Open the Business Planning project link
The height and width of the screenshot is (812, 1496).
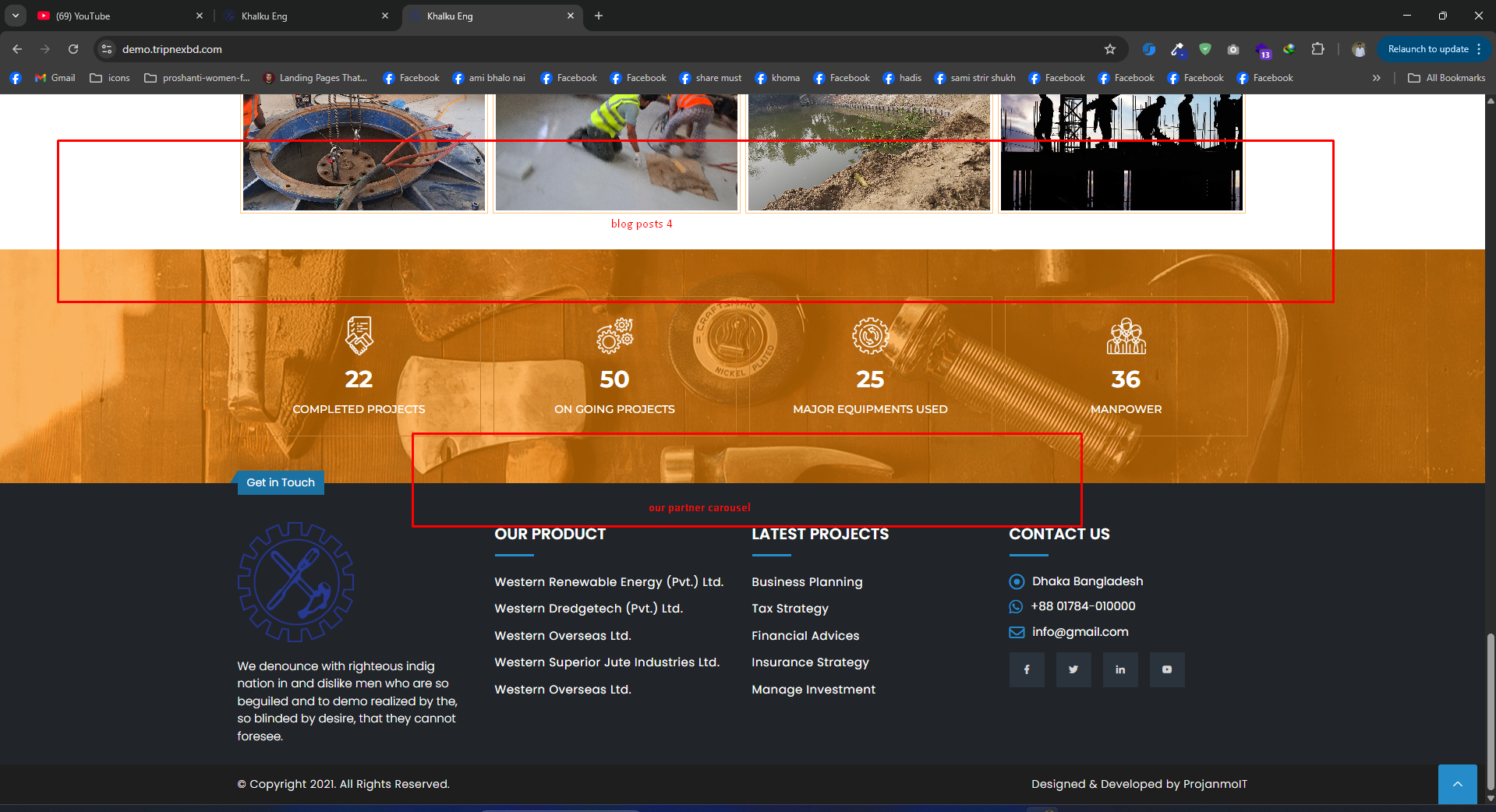807,582
